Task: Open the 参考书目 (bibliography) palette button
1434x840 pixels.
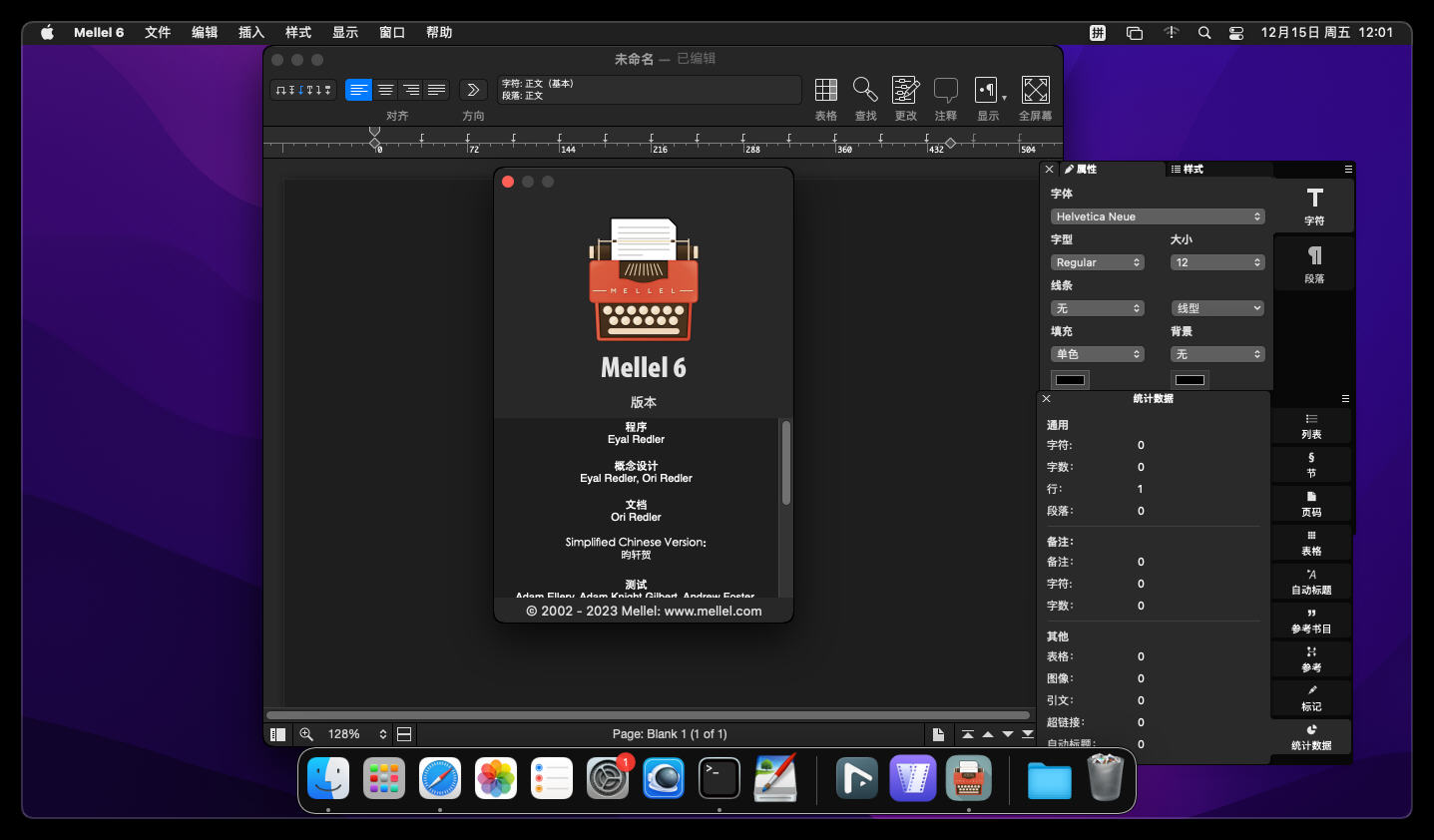Action: click(1311, 621)
